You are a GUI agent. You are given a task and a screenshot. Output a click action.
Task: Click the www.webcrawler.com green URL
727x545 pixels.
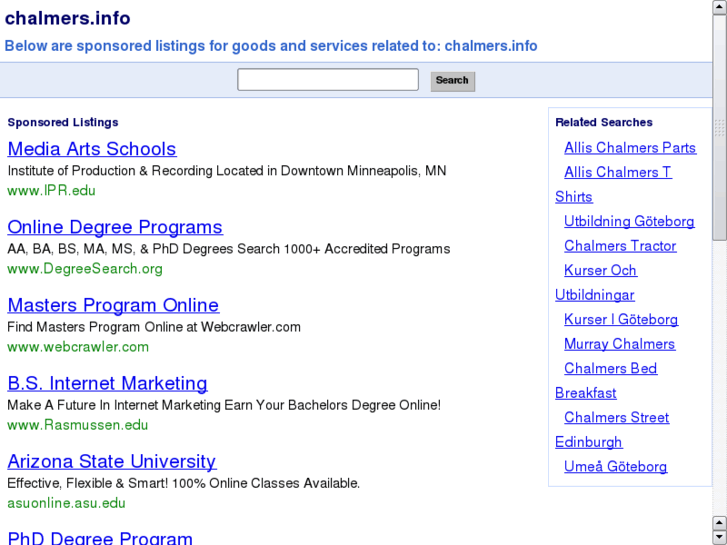pos(78,347)
